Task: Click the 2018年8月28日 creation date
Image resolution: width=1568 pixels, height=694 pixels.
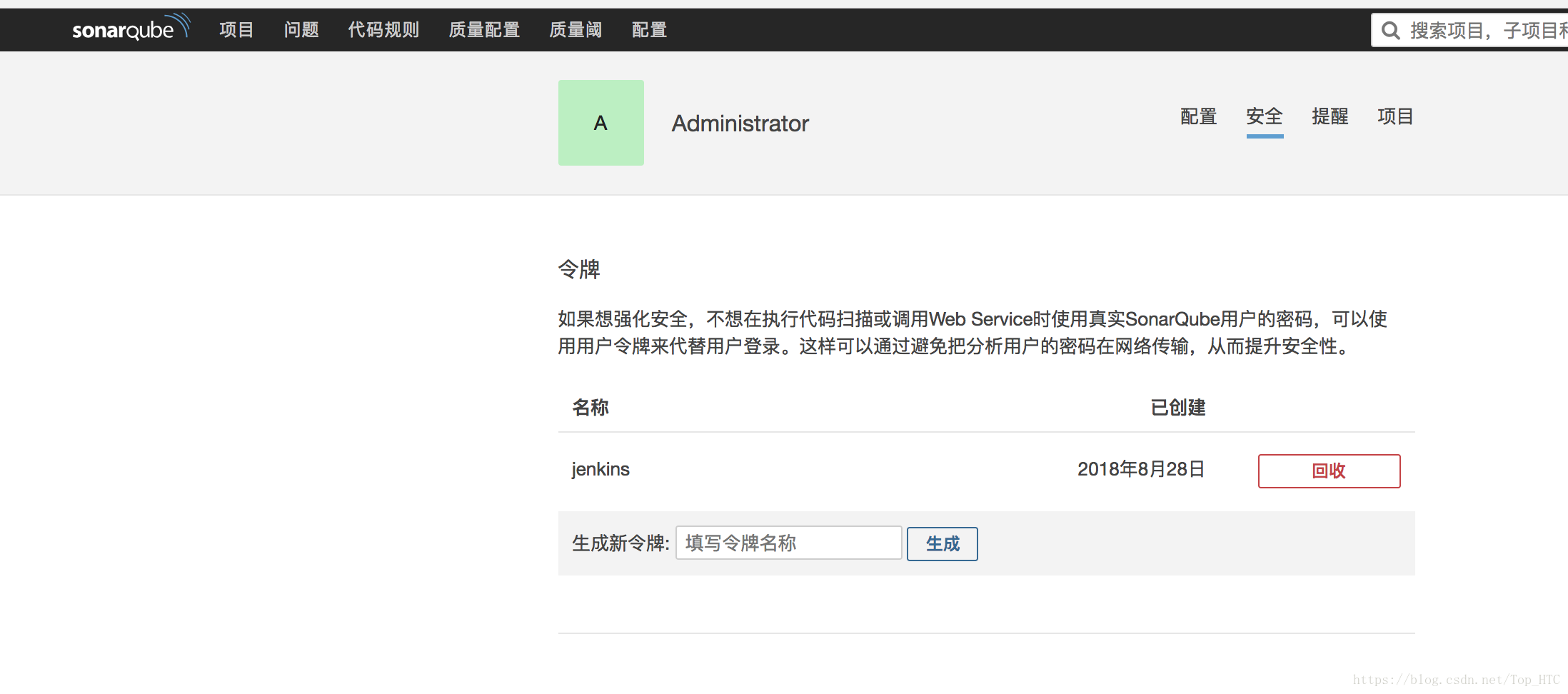Action: [1141, 469]
